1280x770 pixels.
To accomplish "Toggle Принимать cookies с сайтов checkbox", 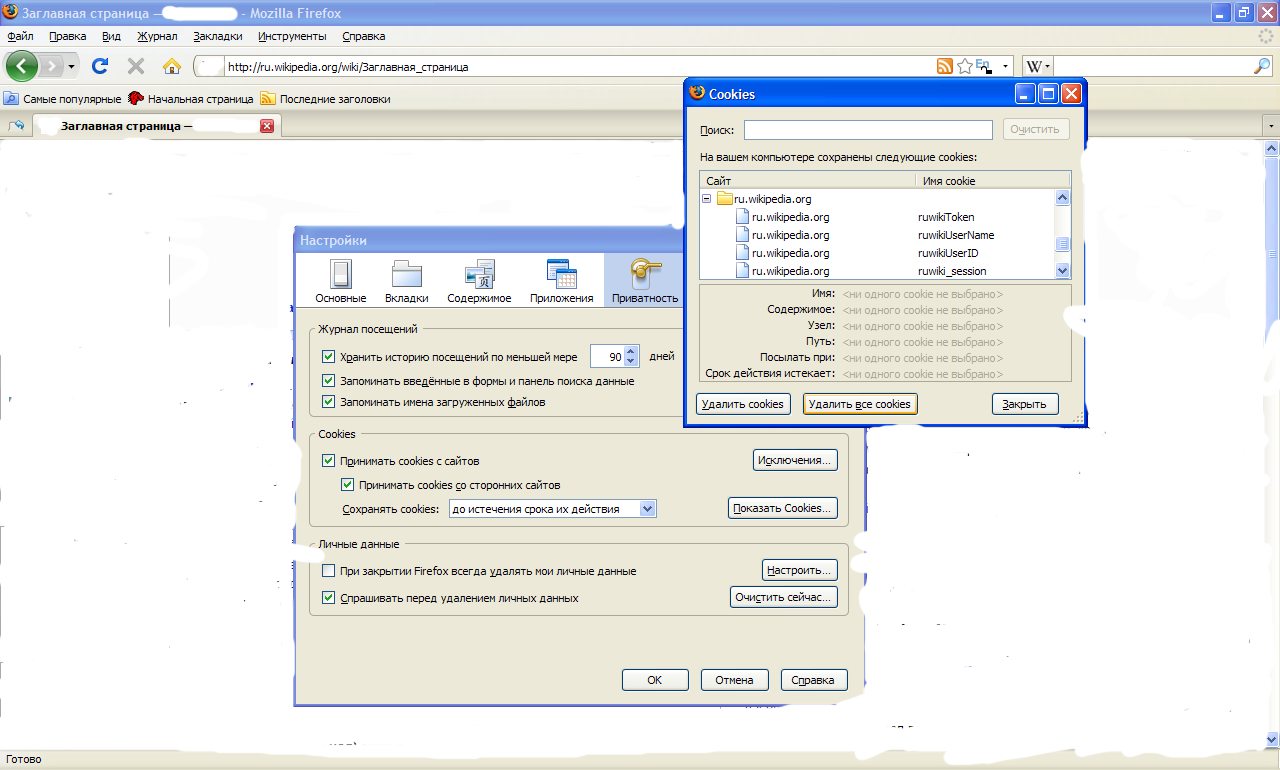I will point(328,461).
